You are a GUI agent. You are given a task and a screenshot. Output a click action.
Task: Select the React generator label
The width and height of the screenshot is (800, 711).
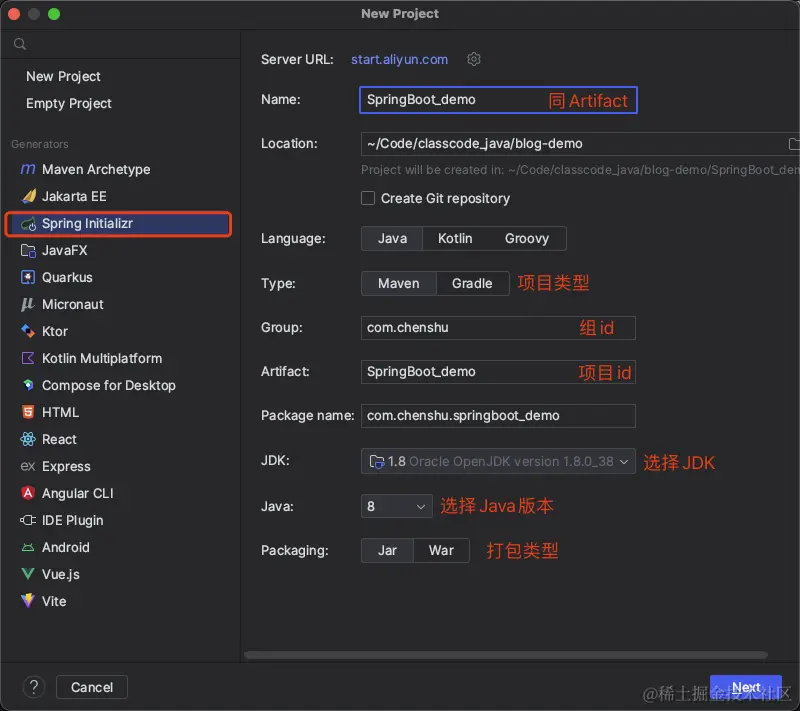coord(59,439)
